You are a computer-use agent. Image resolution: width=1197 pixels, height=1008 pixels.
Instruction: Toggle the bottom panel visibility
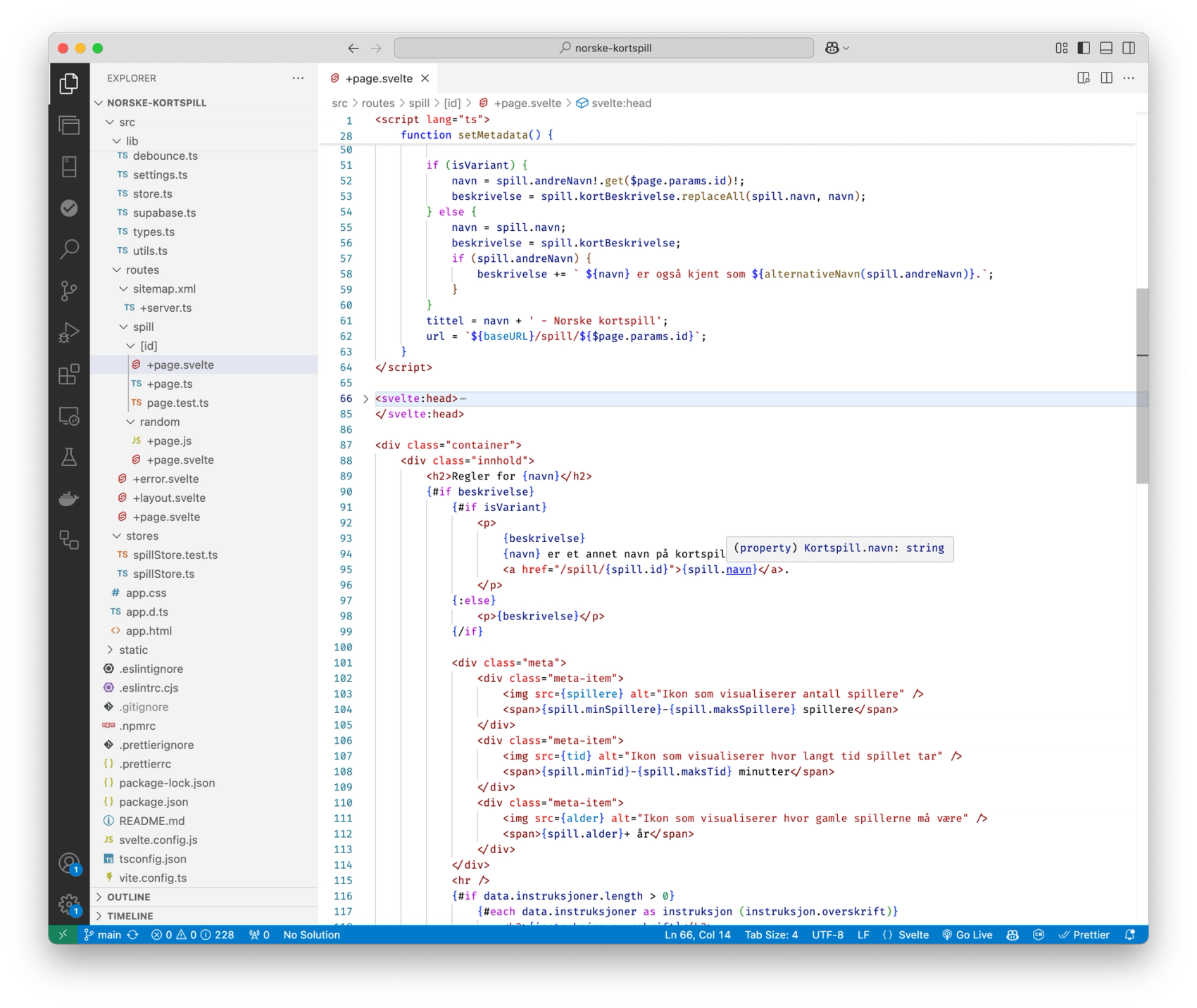(x=1106, y=48)
